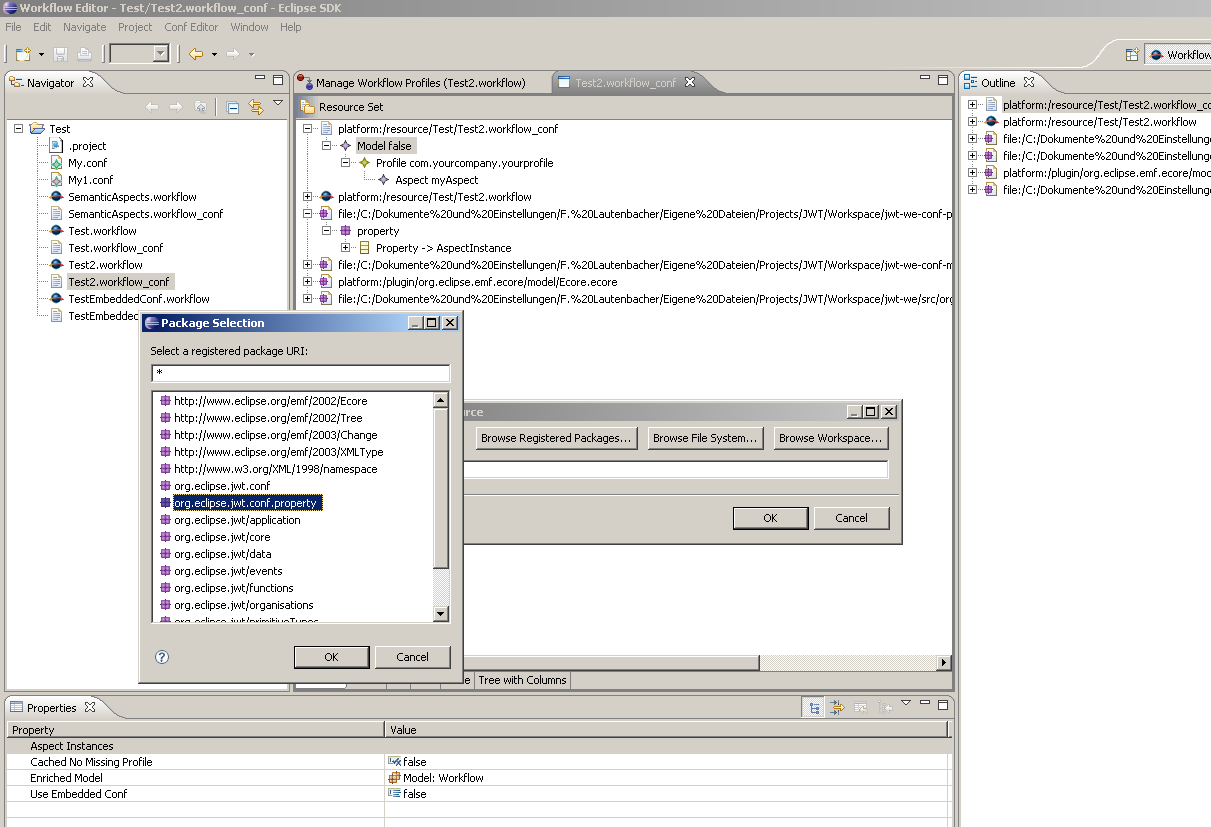This screenshot has height=827, width=1211.
Task: Toggle Link with Editor in Navigator
Action: pos(256,107)
